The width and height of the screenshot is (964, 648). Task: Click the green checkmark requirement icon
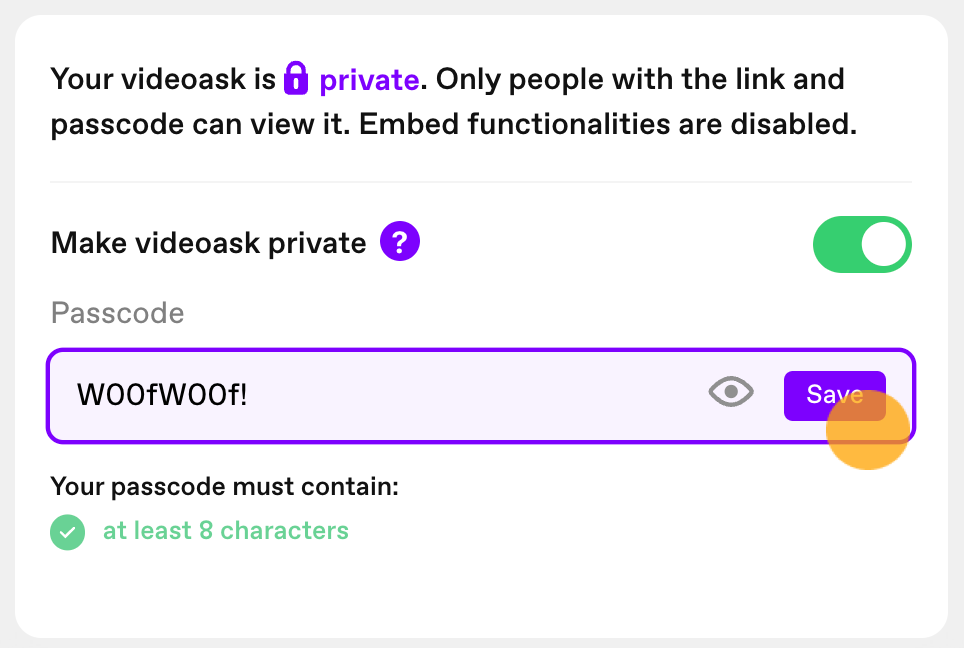click(68, 532)
